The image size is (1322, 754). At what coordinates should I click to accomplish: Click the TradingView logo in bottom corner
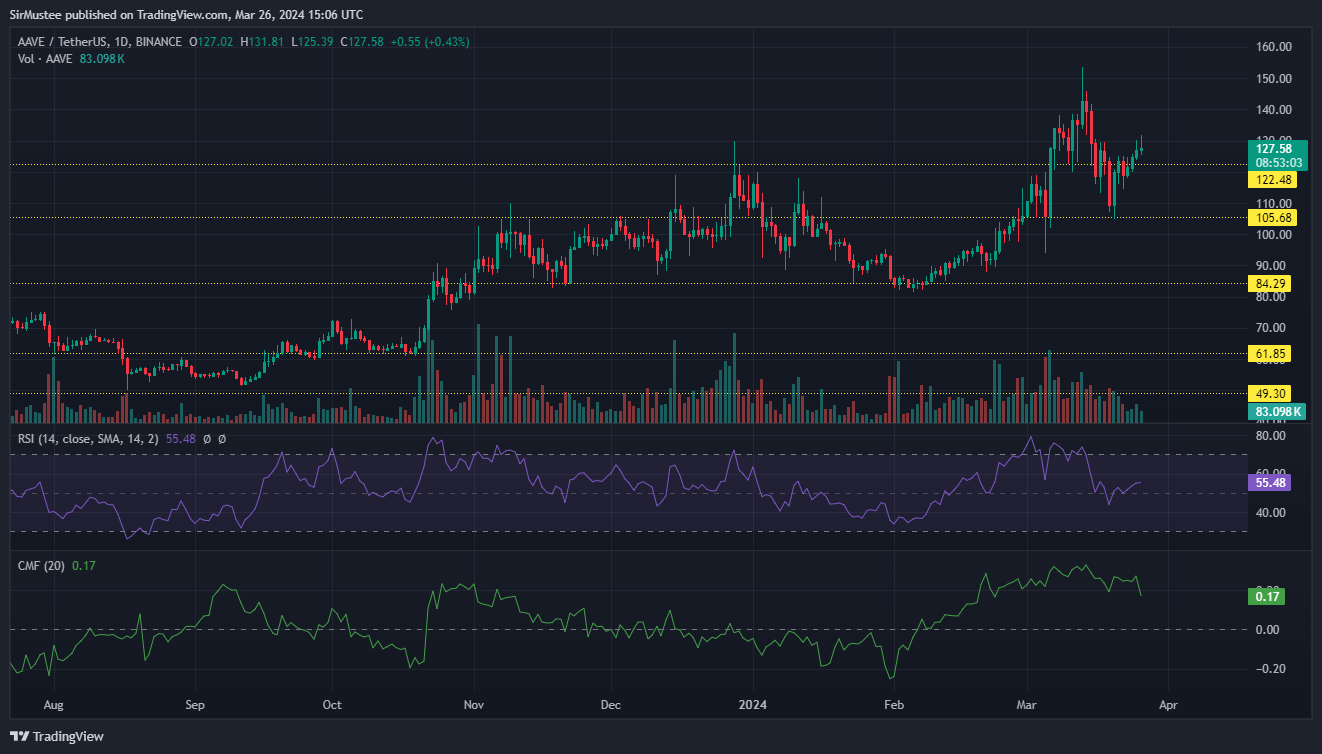point(58,736)
